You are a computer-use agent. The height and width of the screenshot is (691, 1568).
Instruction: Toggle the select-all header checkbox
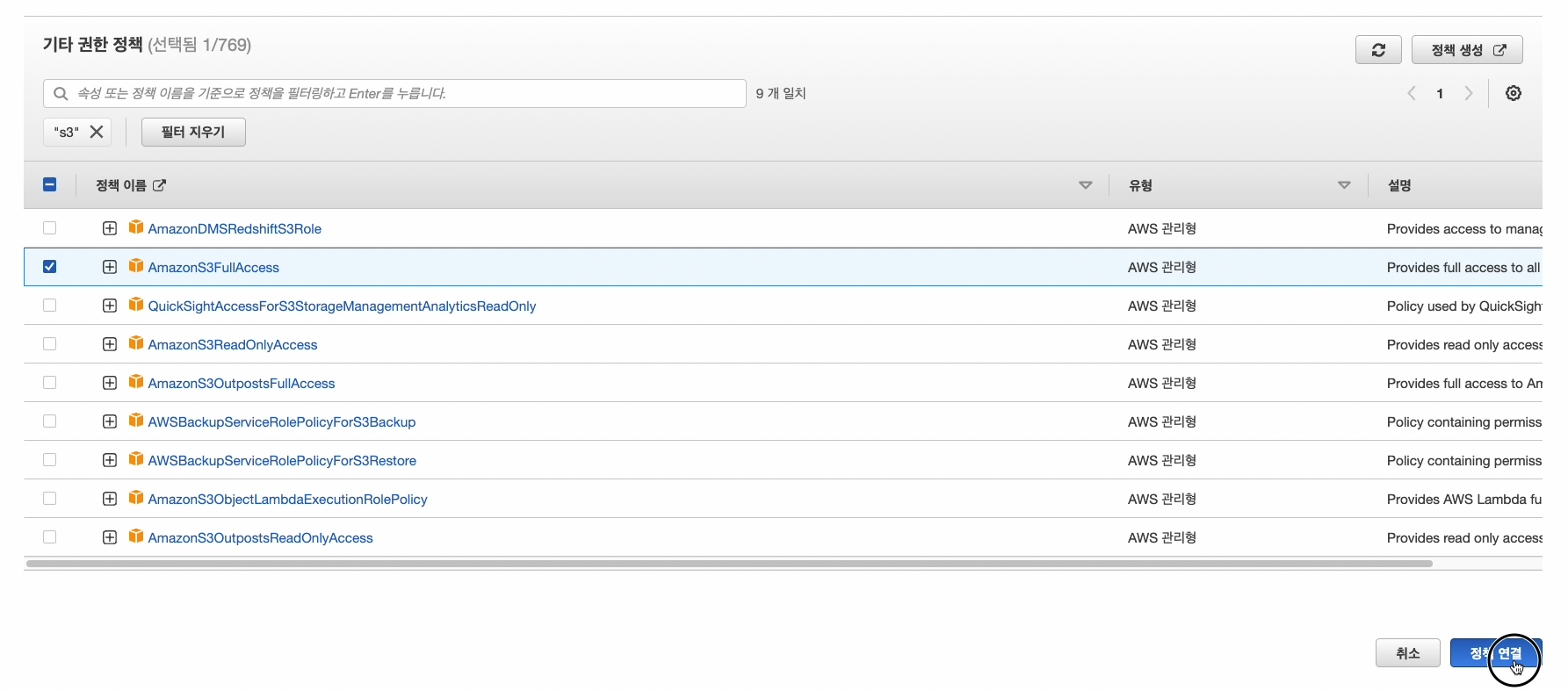coord(50,184)
